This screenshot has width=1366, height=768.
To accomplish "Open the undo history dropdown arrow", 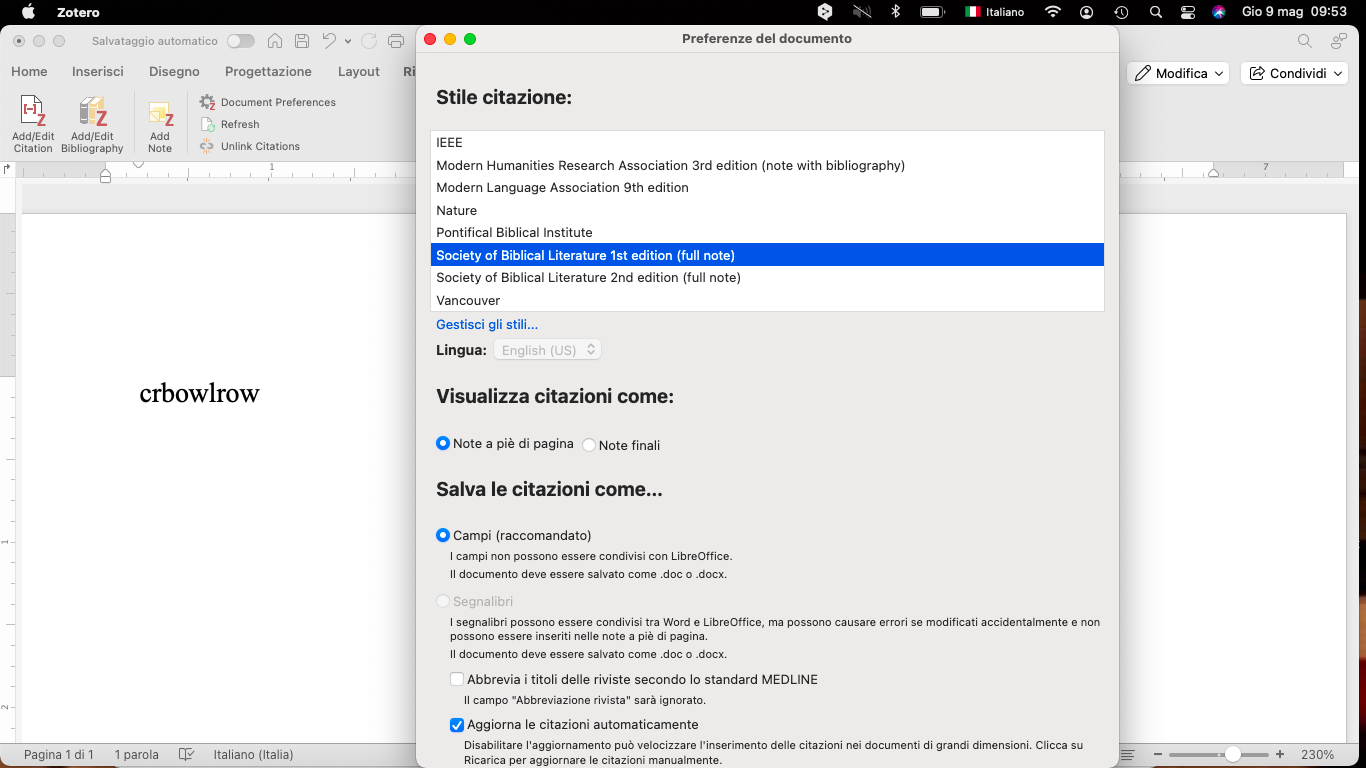I will coord(348,41).
